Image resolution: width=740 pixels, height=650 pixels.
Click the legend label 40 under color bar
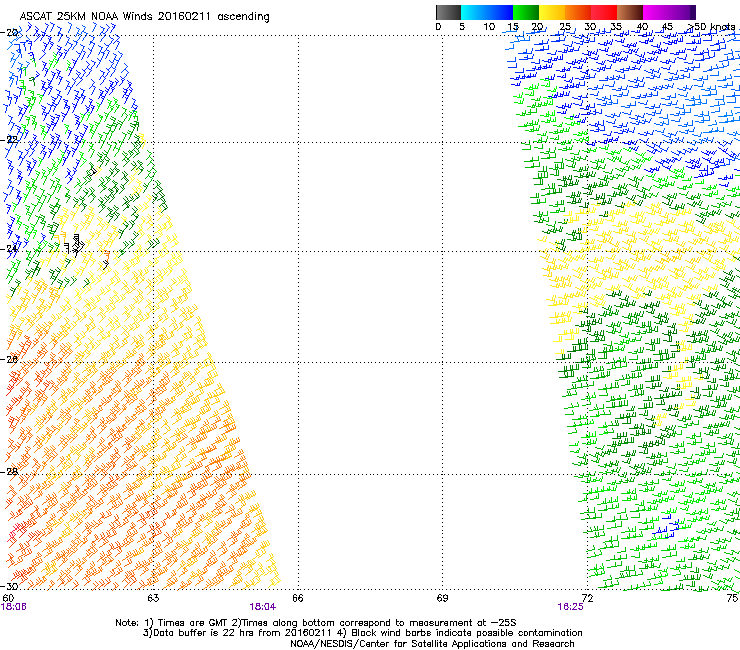[x=642, y=26]
